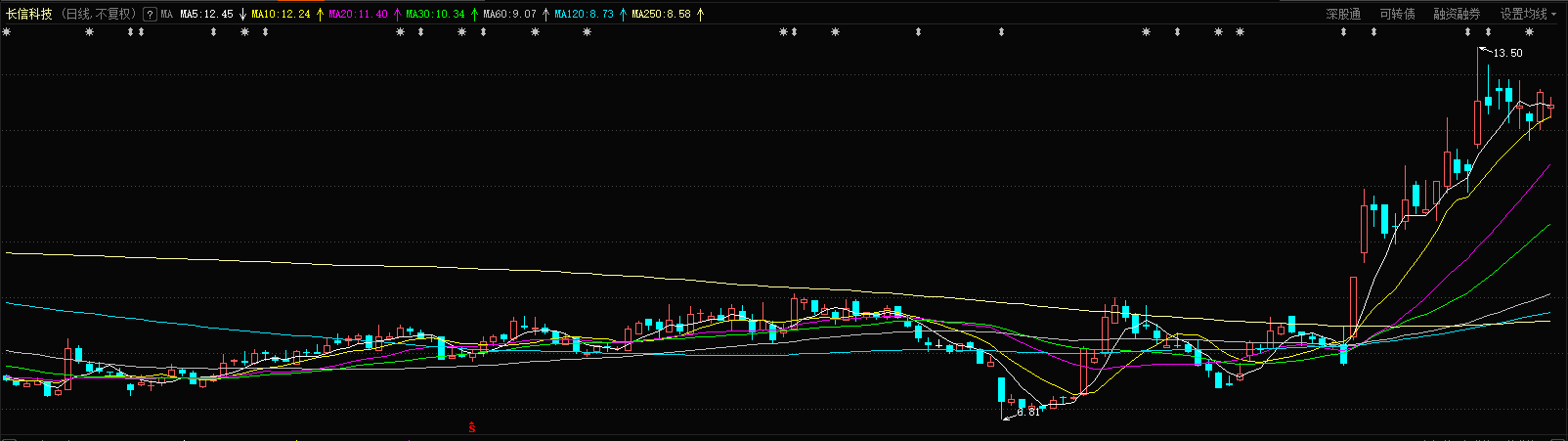Select the magenta MA20:11.40 indicator value
This screenshot has height=441, width=1568.
[x=358, y=14]
